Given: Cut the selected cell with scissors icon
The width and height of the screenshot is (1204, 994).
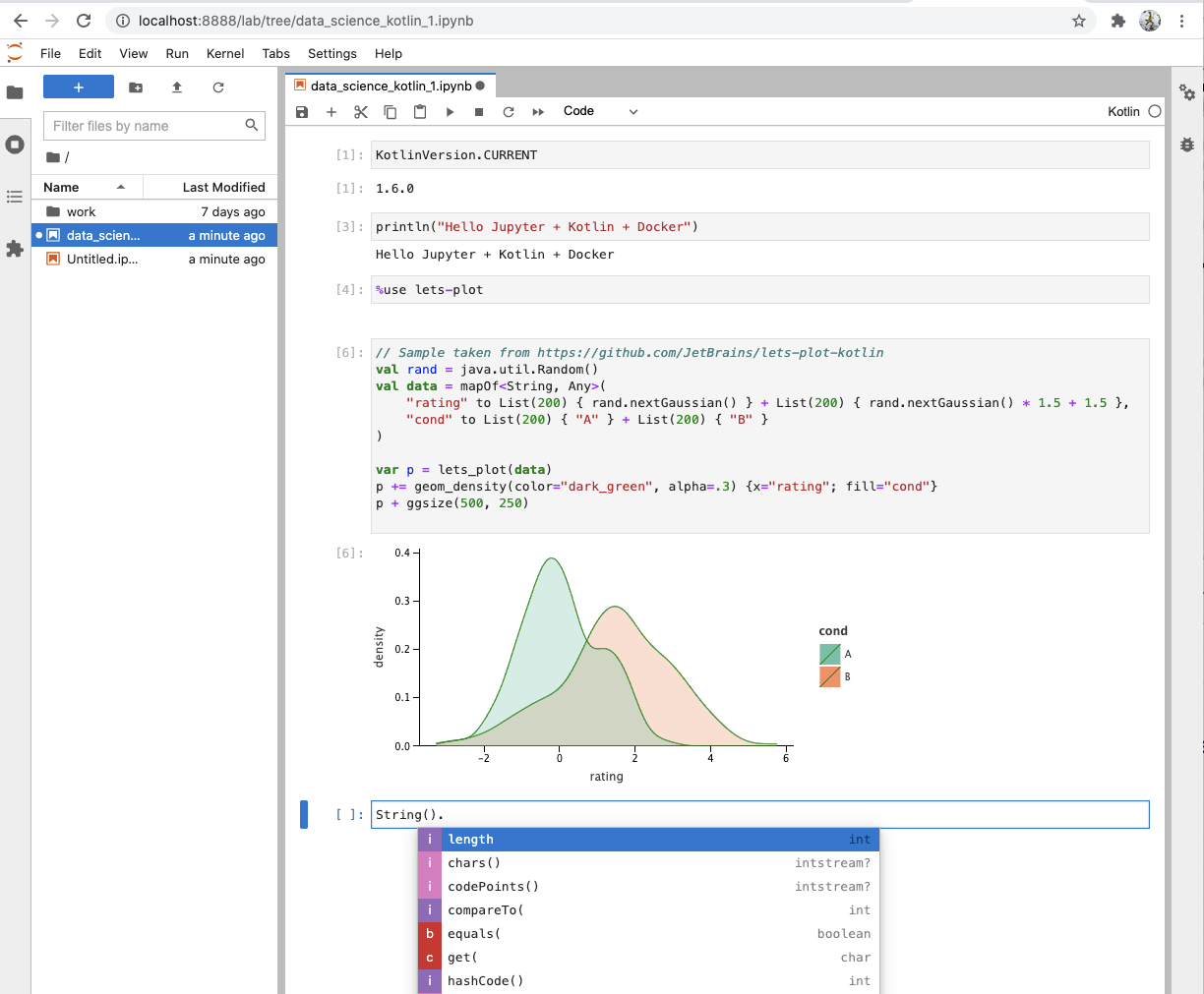Looking at the screenshot, I should 361,112.
